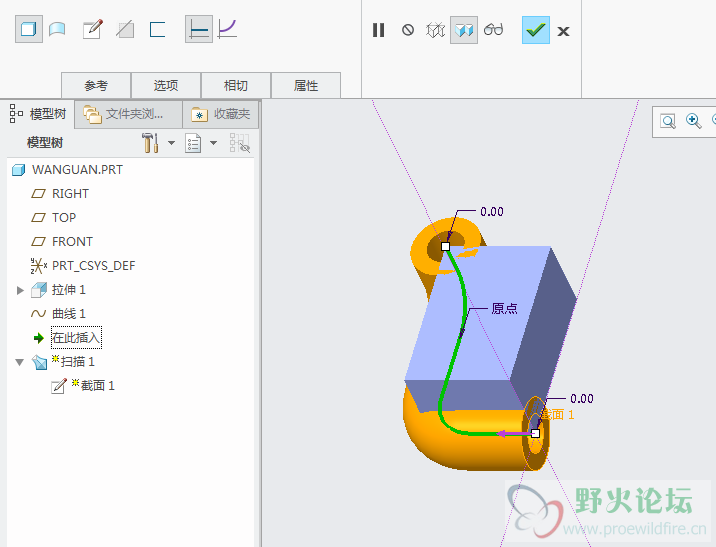Click the verify glasses preview icon

point(494,30)
